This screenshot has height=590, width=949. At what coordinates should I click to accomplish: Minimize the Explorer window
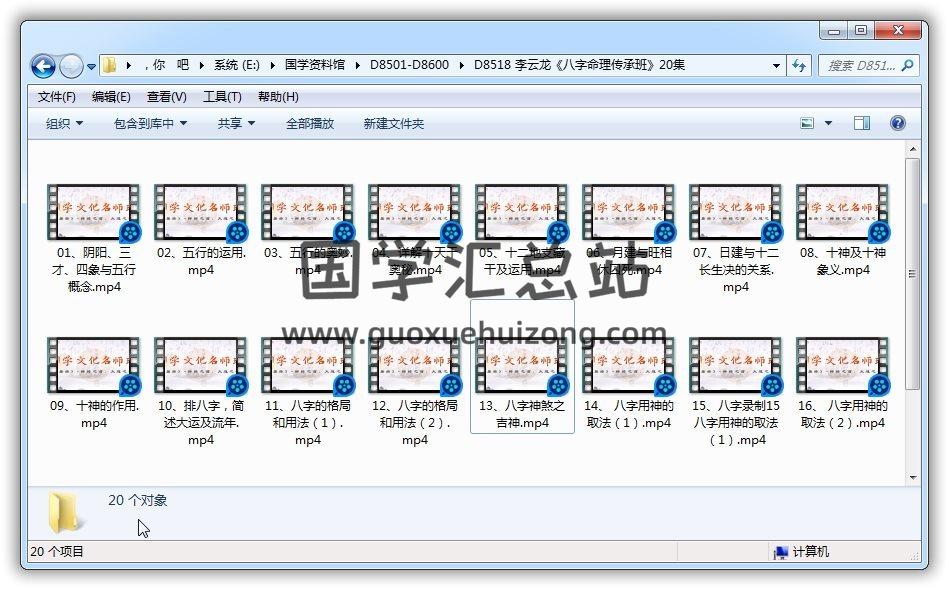pyautogui.click(x=834, y=30)
